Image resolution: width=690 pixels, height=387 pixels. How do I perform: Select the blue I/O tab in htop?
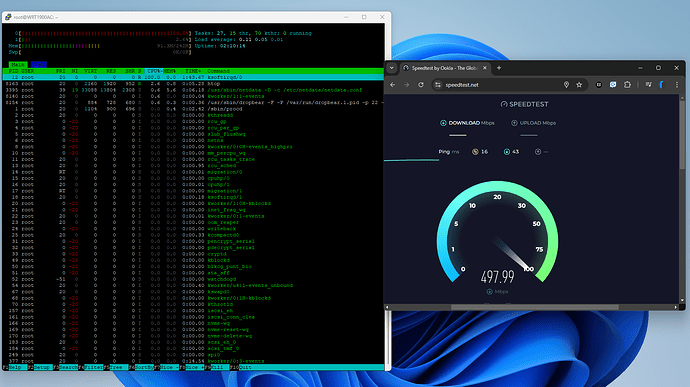click(x=39, y=65)
